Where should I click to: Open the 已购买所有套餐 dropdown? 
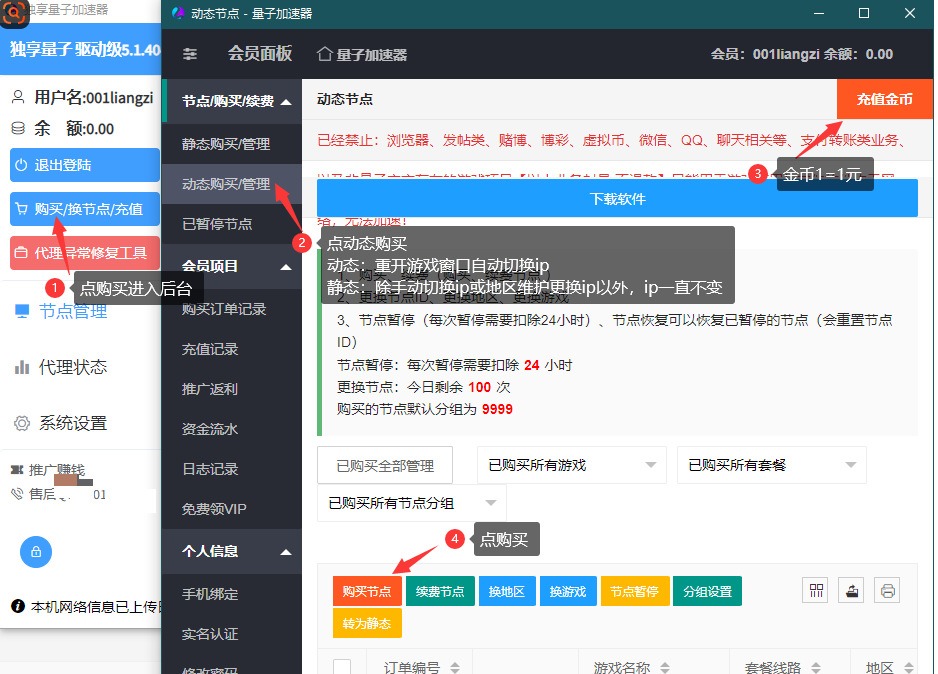point(772,465)
